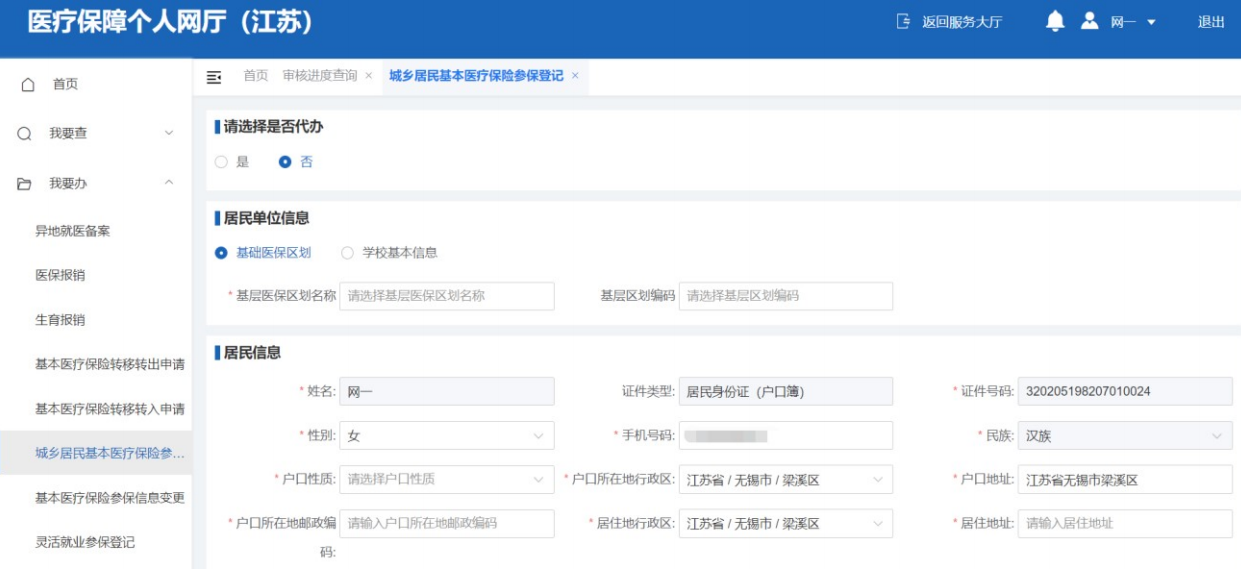Viewport: 1241px width, 570px height.
Task: Click the 退出 logout button
Action: pyautogui.click(x=1211, y=22)
